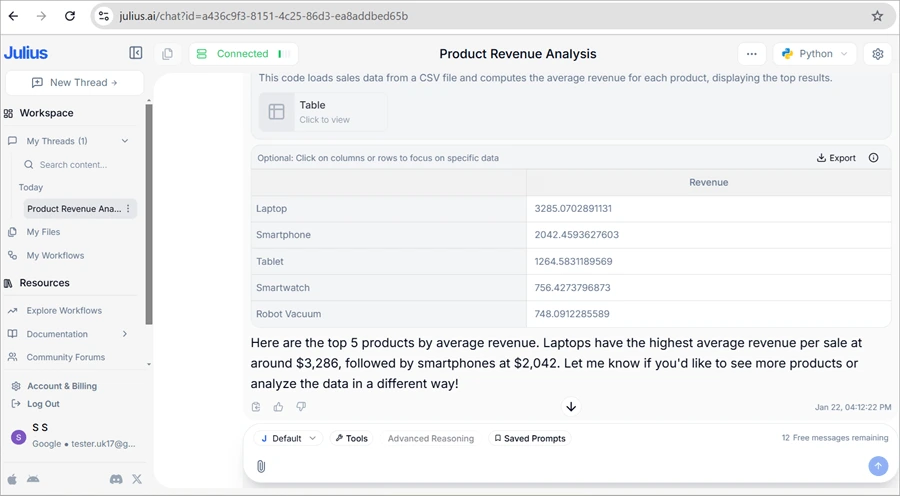This screenshot has width=900, height=497.
Task: Click the Connected status button
Action: click(243, 54)
